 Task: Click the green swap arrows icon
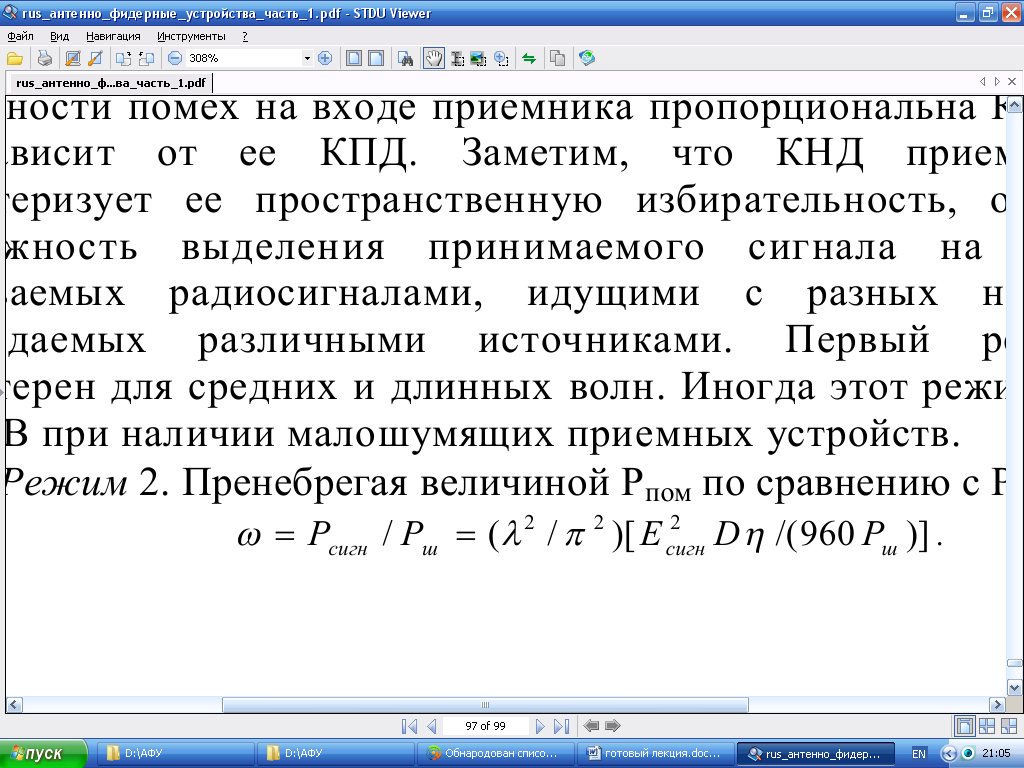pos(529,58)
